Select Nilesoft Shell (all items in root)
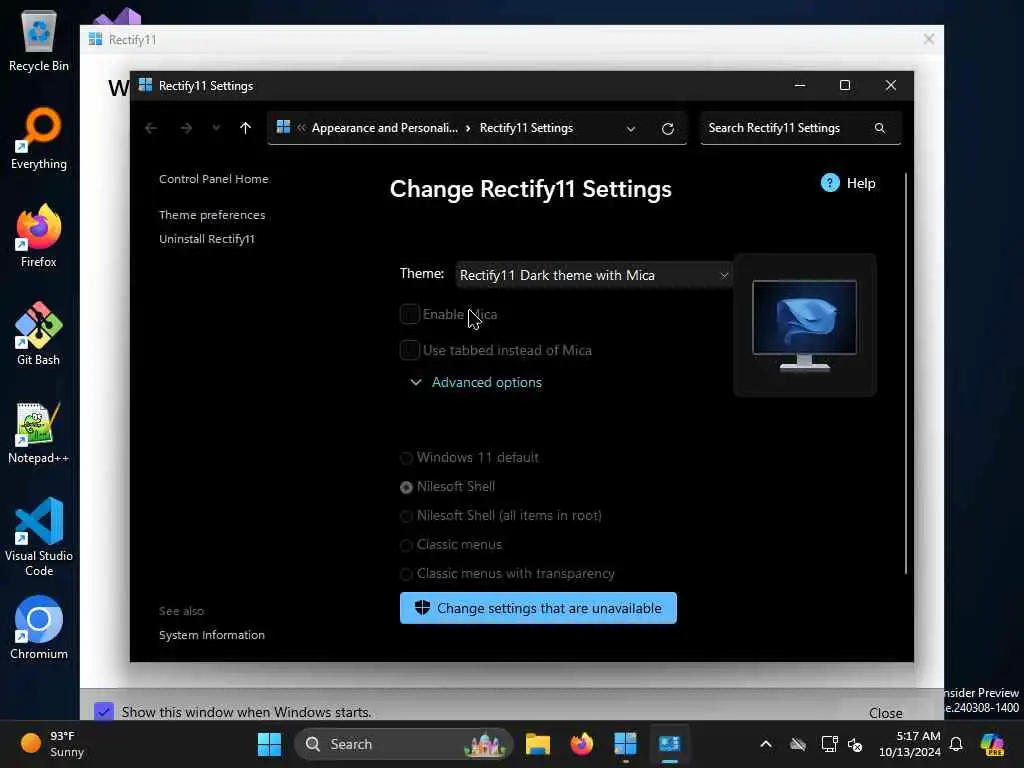This screenshot has height=768, width=1024. pos(406,516)
